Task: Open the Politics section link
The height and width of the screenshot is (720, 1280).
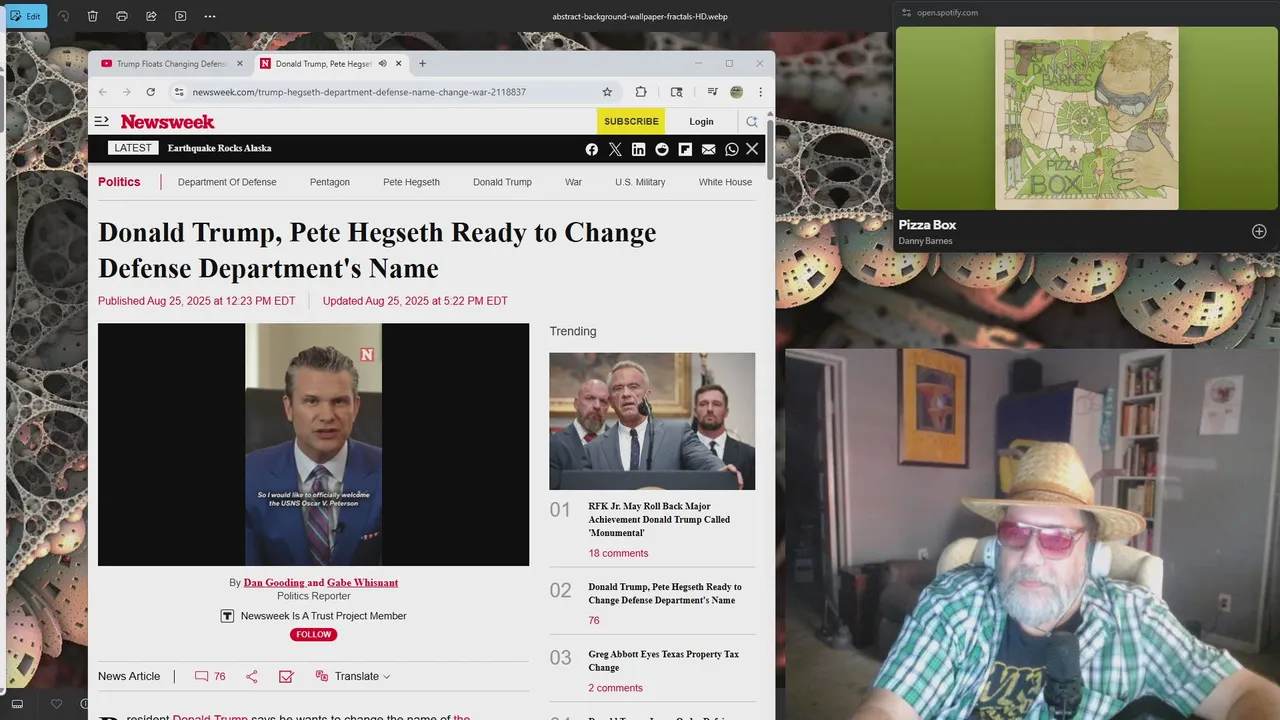Action: pyautogui.click(x=119, y=182)
